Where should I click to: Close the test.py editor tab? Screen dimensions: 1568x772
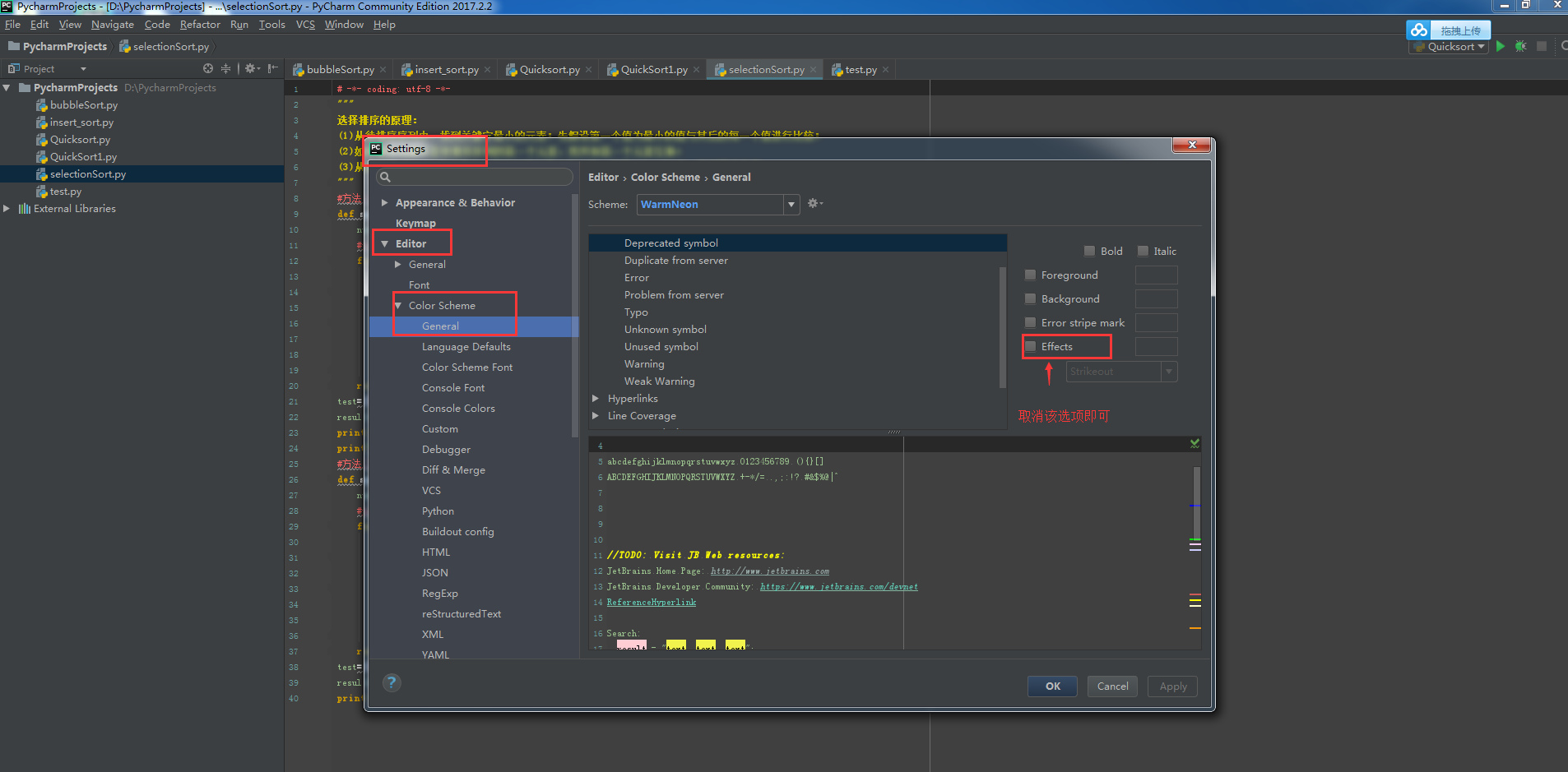click(x=885, y=70)
